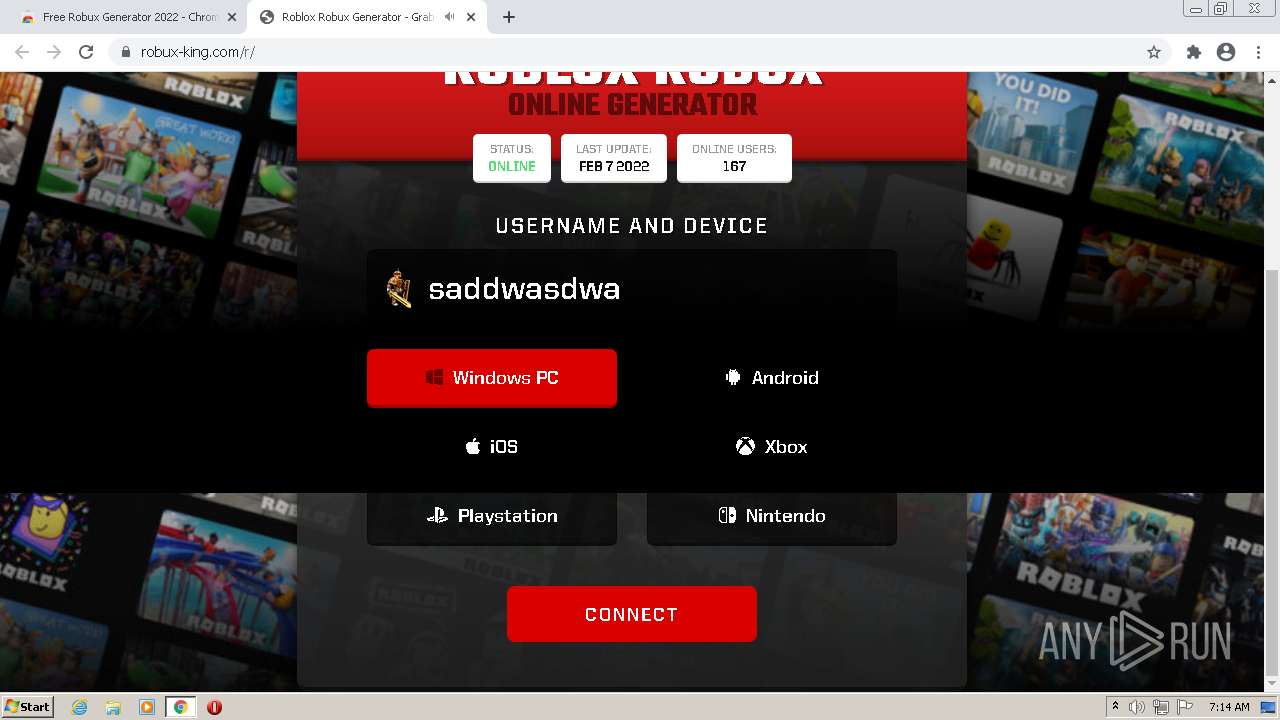This screenshot has height=720, width=1280.
Task: Click the Chrome taskbar icon
Action: tap(180, 707)
